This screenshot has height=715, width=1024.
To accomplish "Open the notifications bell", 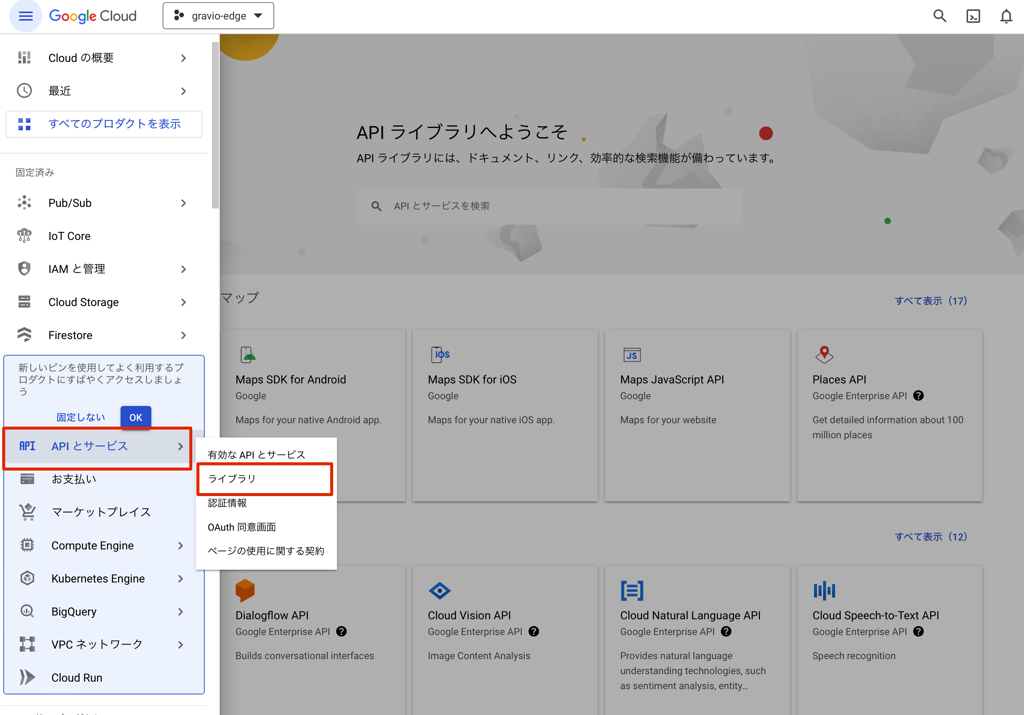I will [1006, 16].
